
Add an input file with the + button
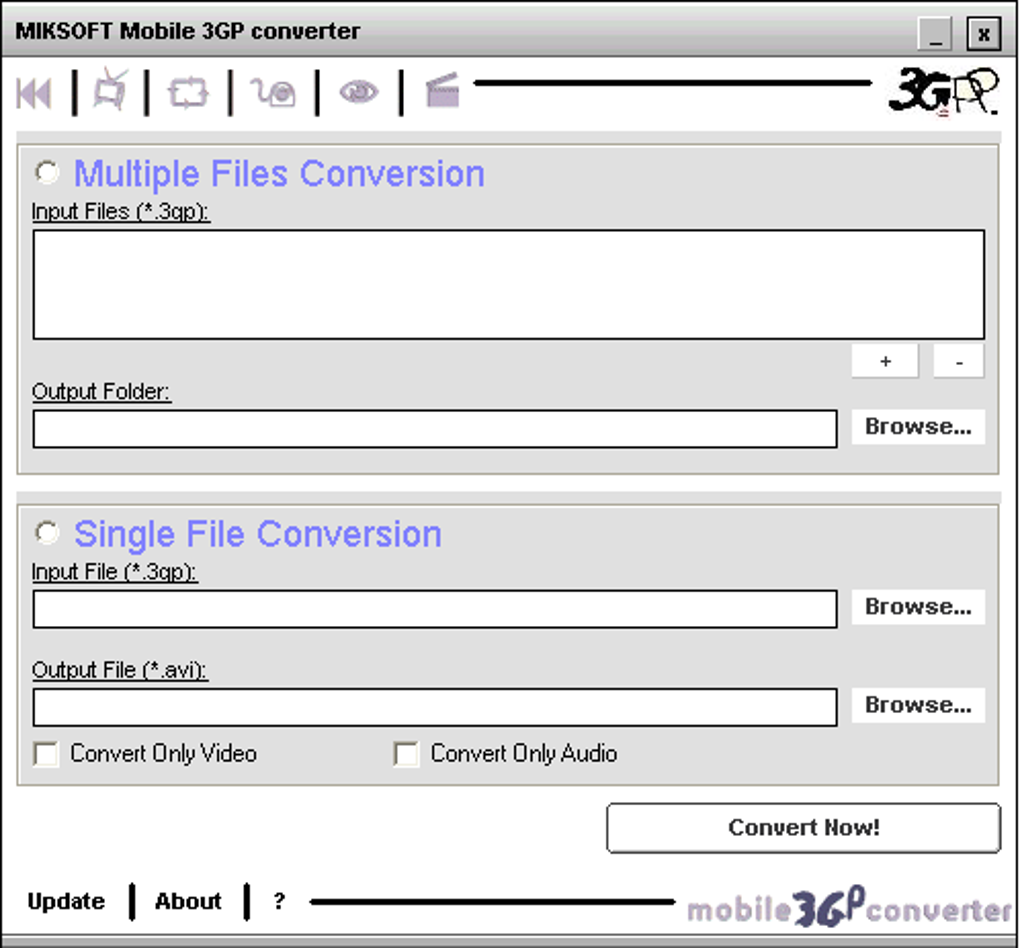(885, 361)
